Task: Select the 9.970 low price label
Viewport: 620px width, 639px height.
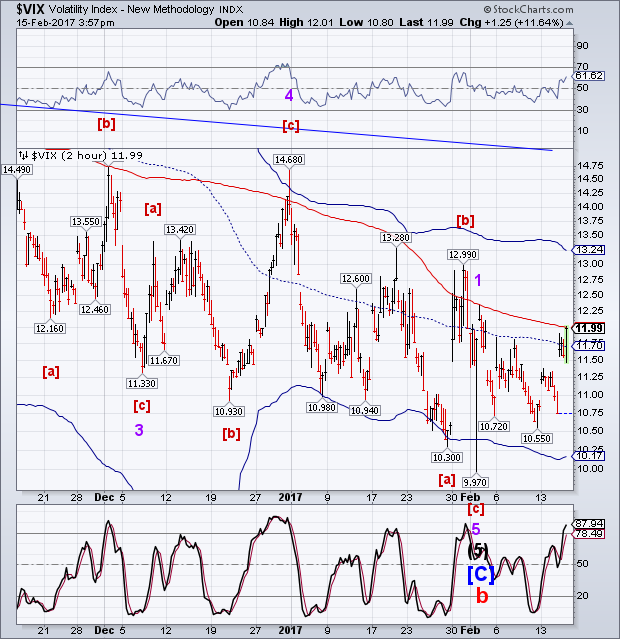Action: pyautogui.click(x=475, y=483)
